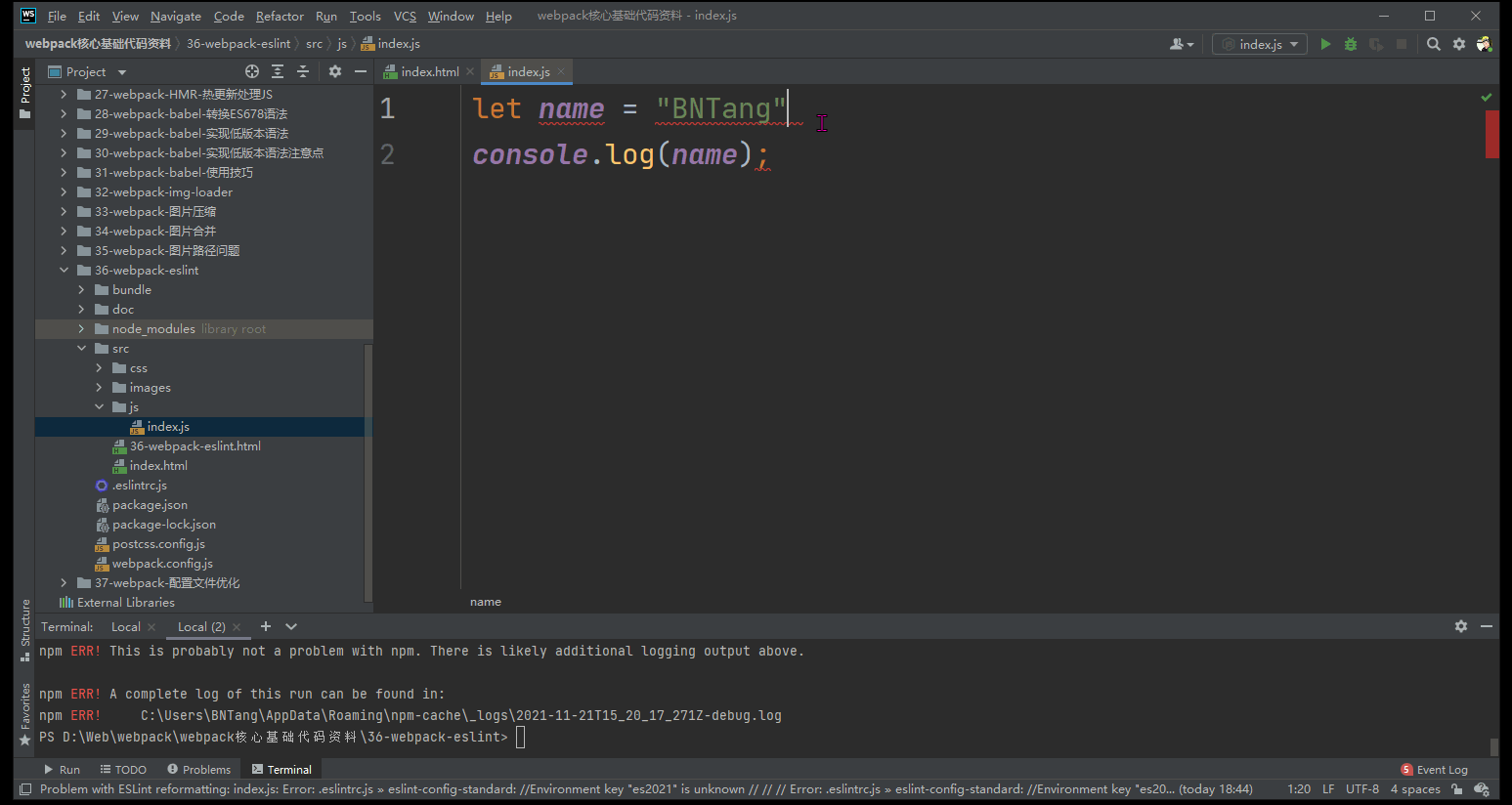The image size is (1512, 805).
Task: Hide the Project tool window
Action: click(361, 71)
